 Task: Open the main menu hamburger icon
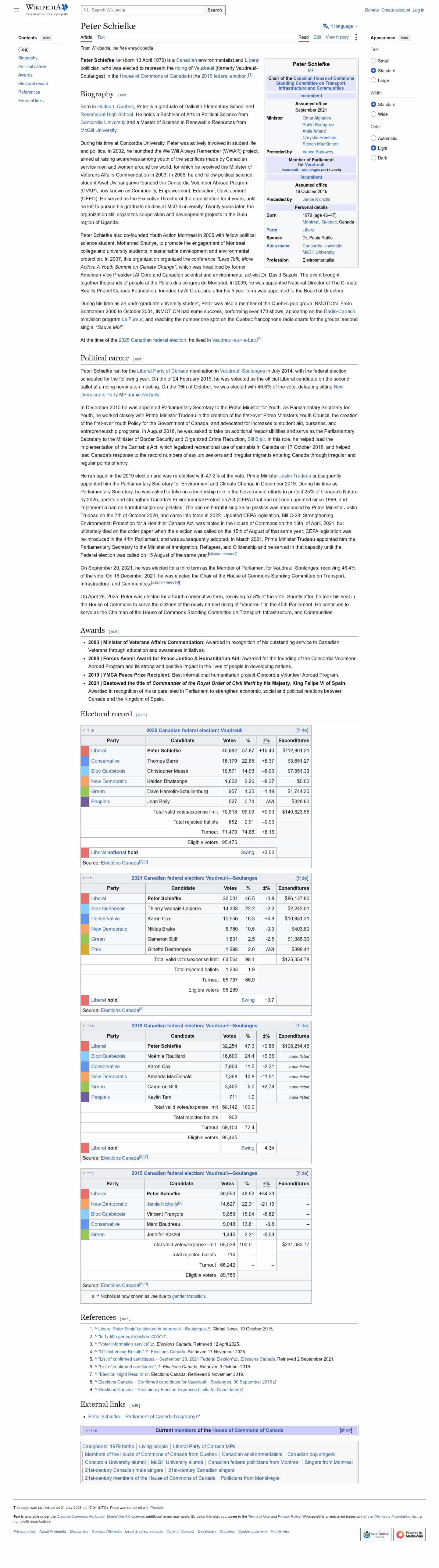pos(16,10)
